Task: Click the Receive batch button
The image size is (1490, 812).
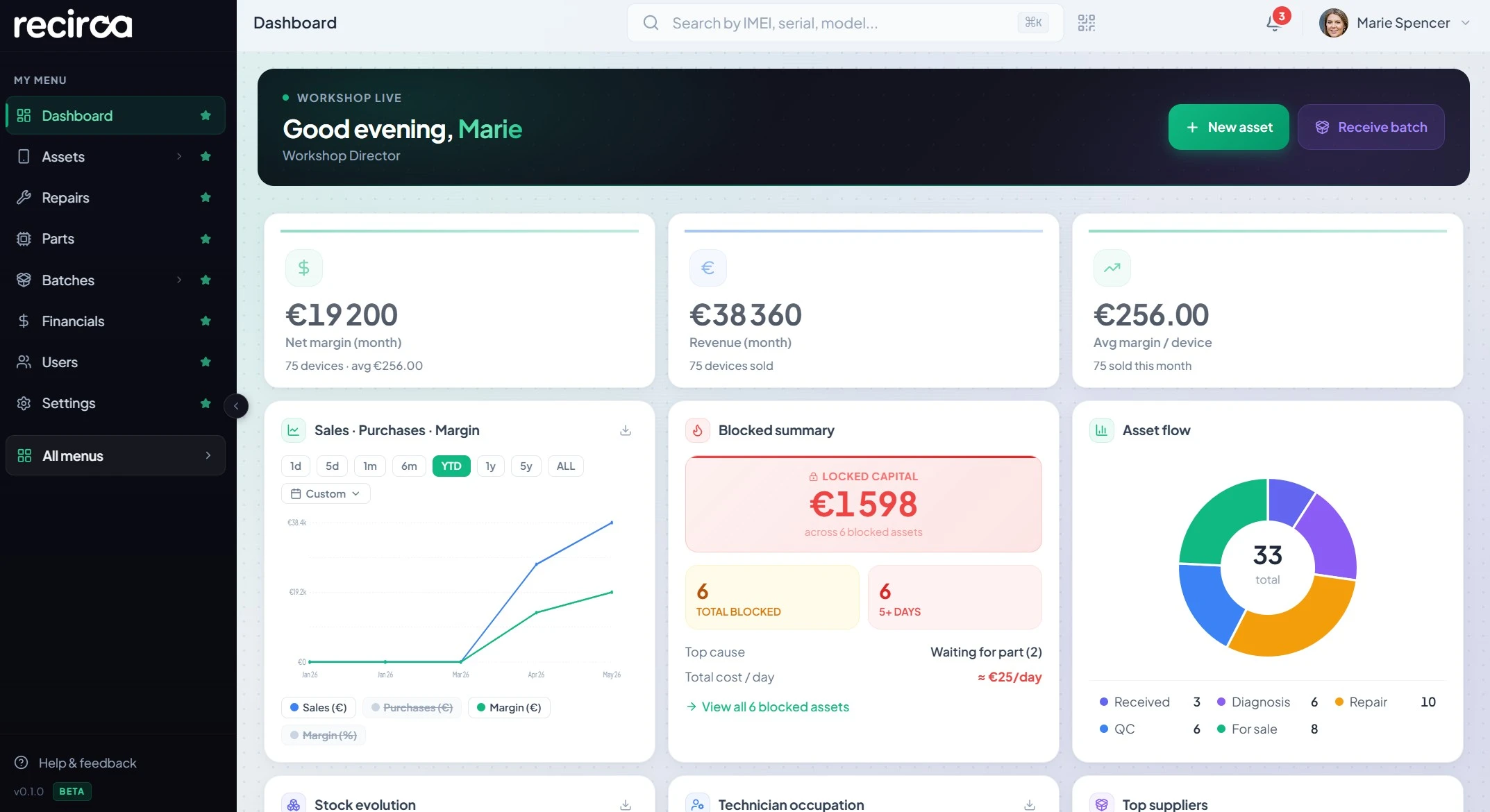Action: point(1371,127)
